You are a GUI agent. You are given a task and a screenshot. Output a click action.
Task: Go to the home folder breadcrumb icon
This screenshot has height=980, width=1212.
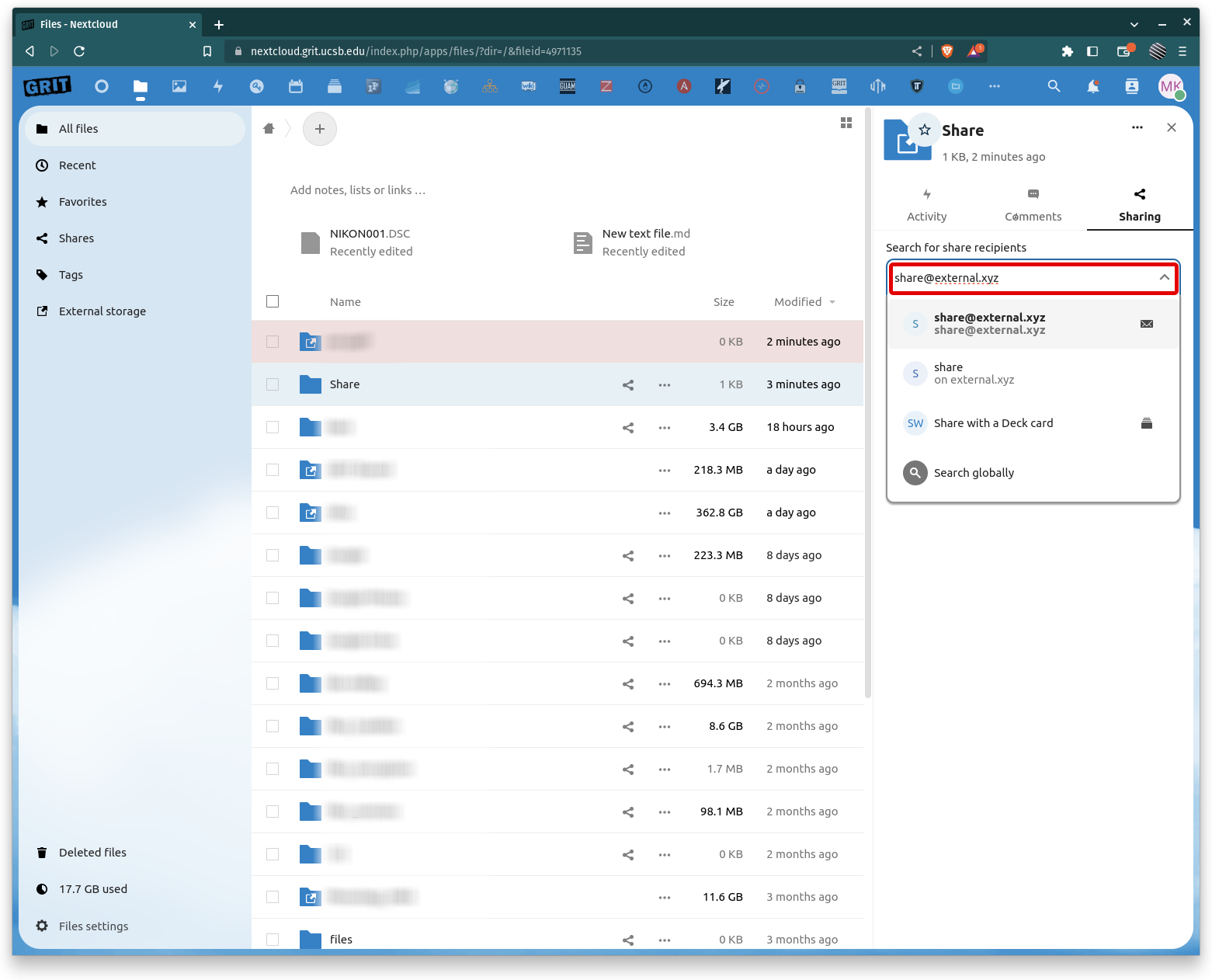269,129
